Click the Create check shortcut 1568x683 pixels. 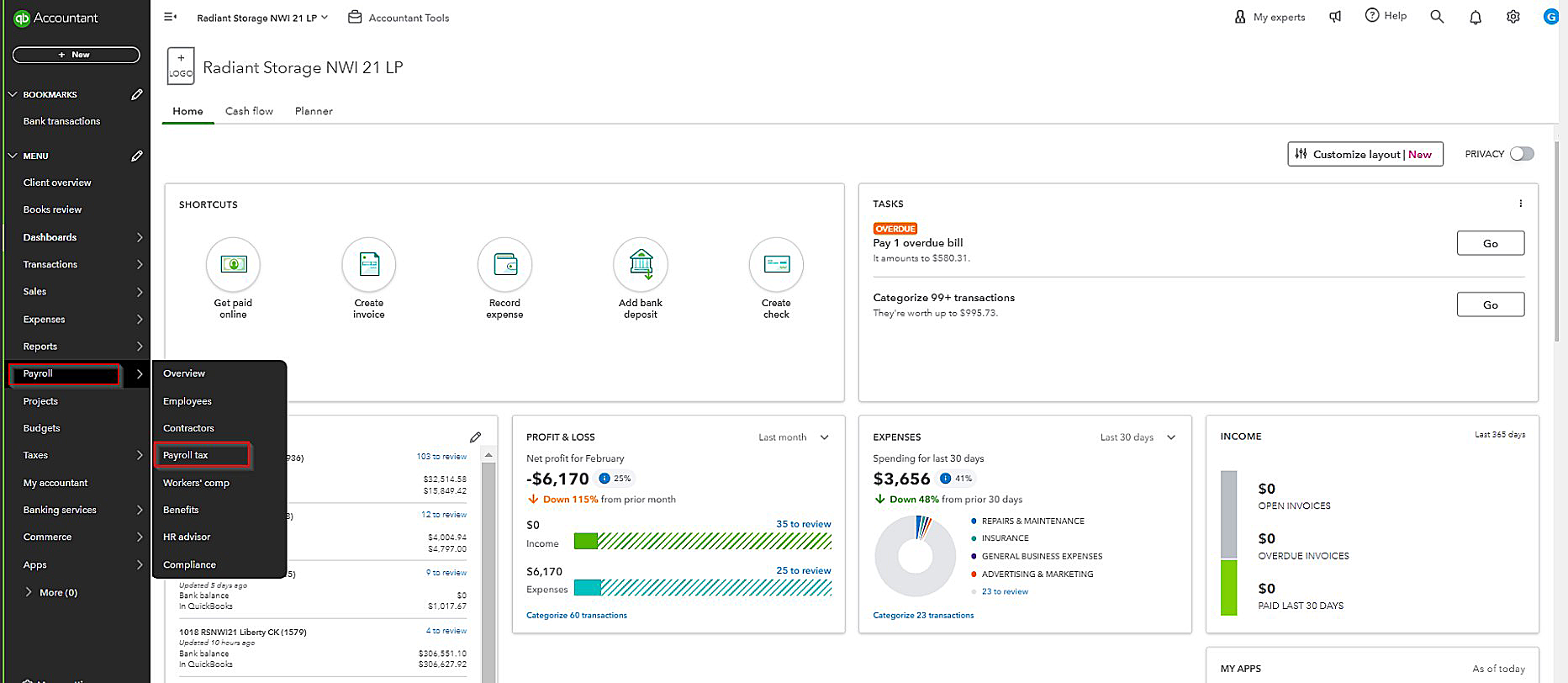pyautogui.click(x=776, y=278)
